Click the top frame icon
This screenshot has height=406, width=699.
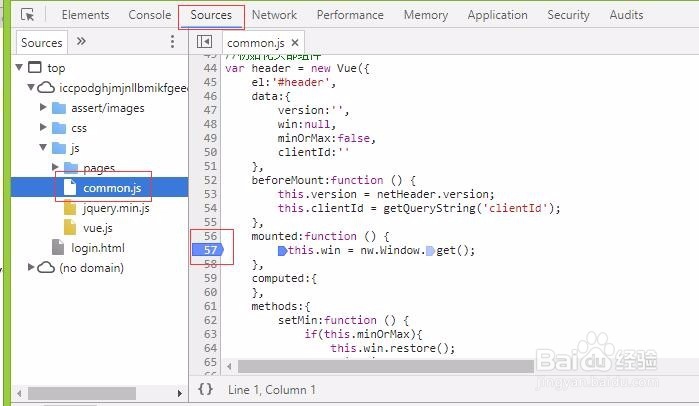(35, 67)
